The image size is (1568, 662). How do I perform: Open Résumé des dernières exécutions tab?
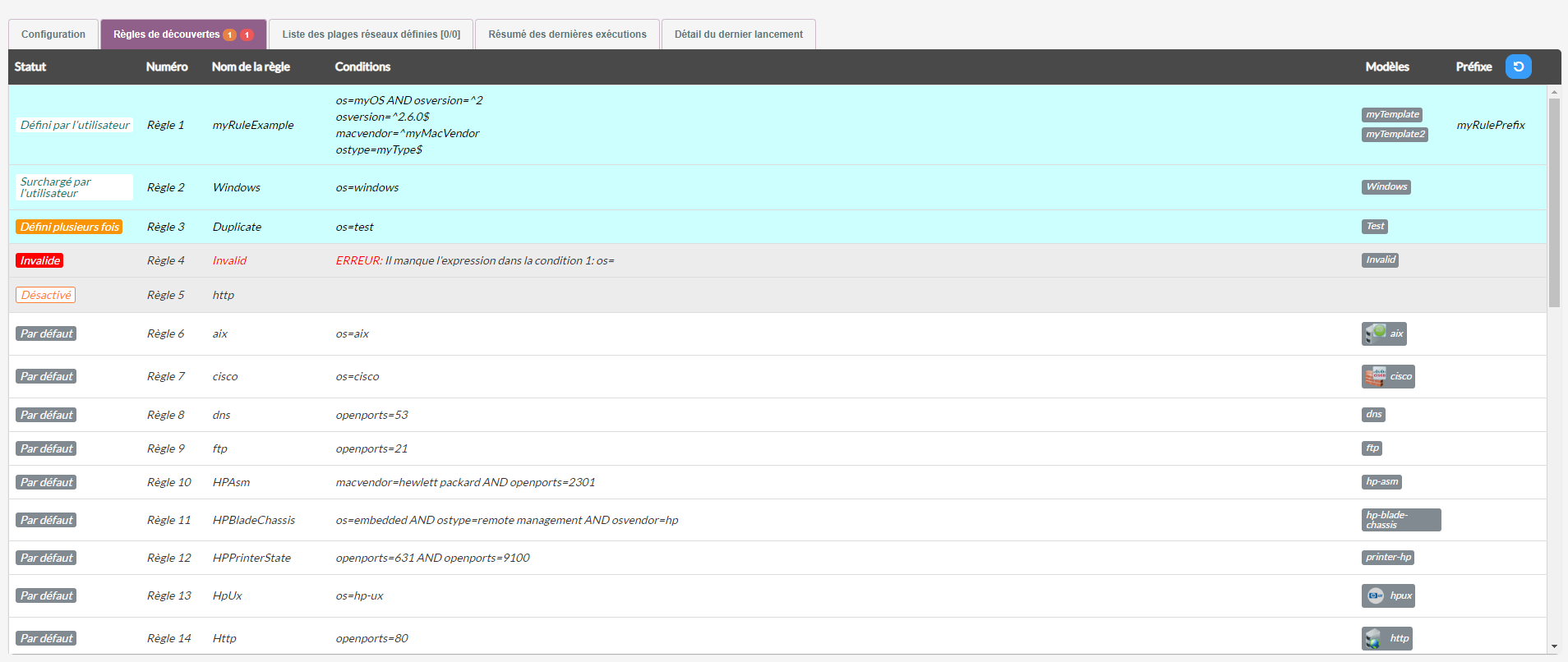pos(567,34)
